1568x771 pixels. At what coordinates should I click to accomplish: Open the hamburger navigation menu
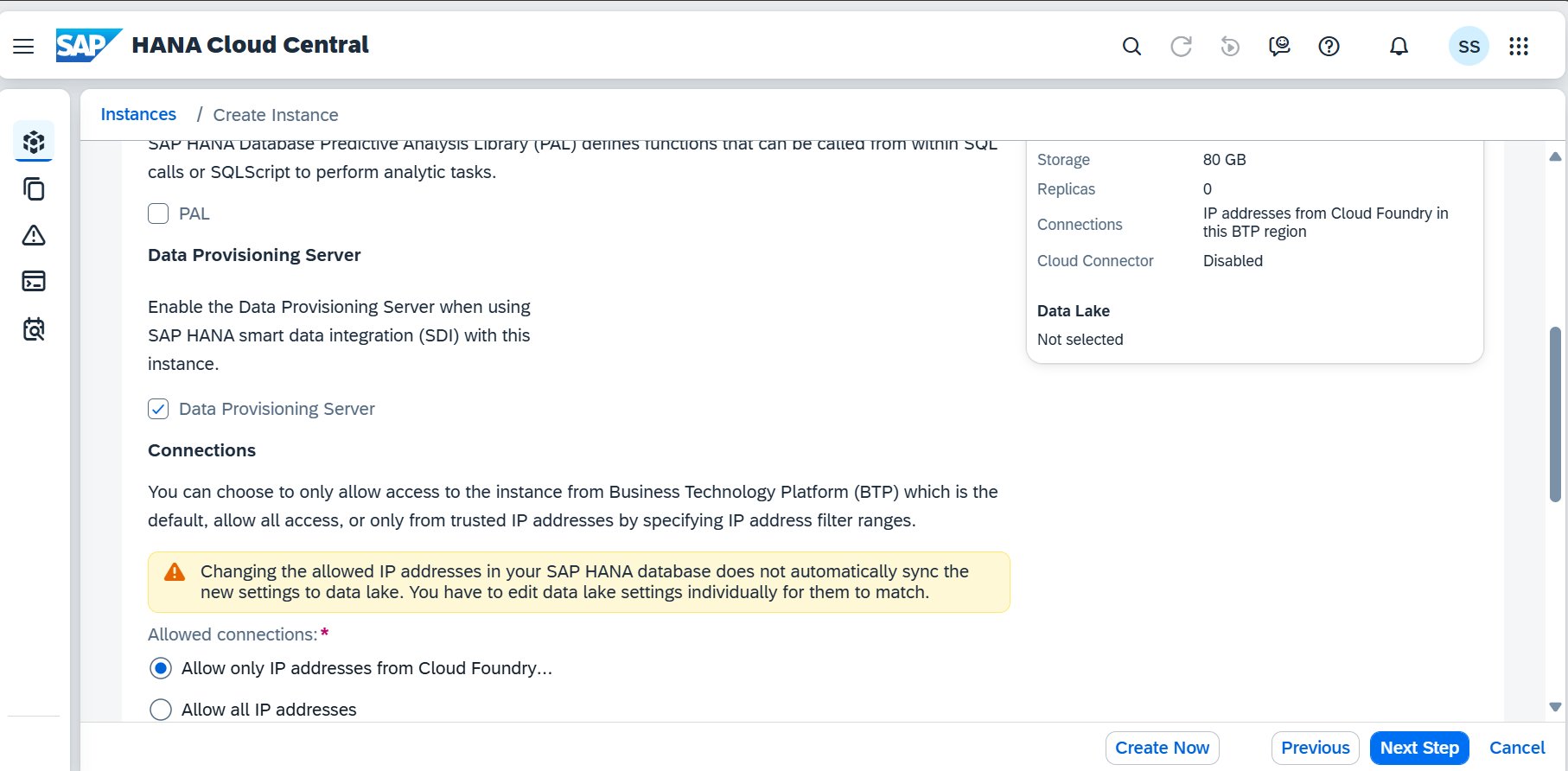(23, 47)
